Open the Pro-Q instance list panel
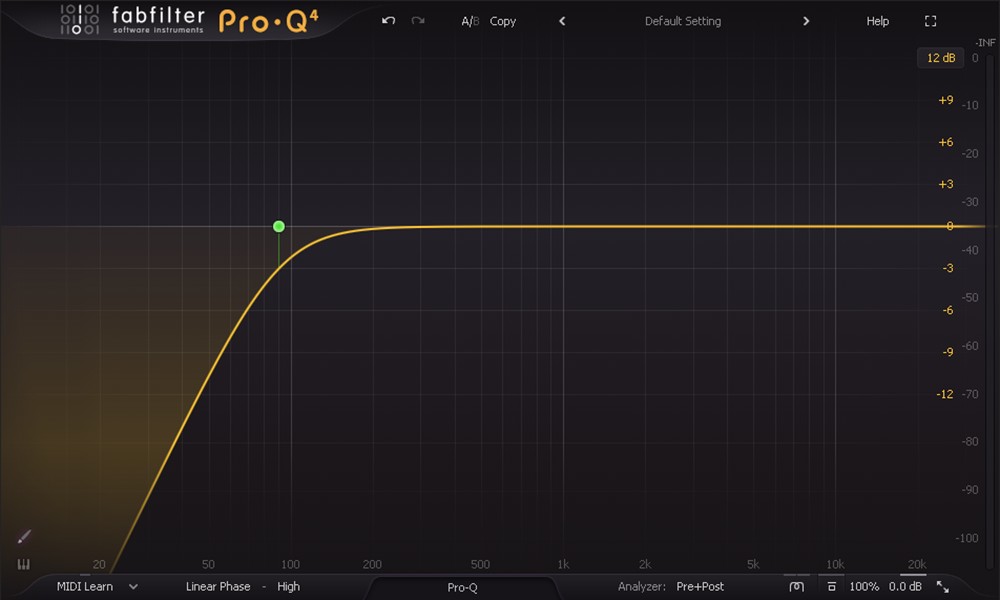1000x600 pixels. coord(462,587)
